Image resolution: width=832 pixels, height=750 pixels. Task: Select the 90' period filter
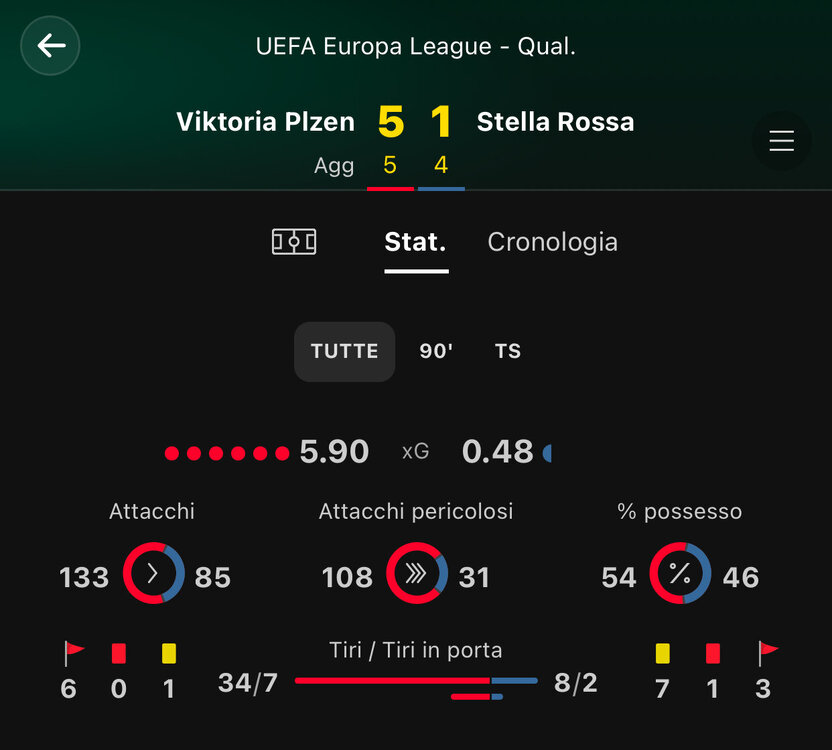(x=436, y=351)
